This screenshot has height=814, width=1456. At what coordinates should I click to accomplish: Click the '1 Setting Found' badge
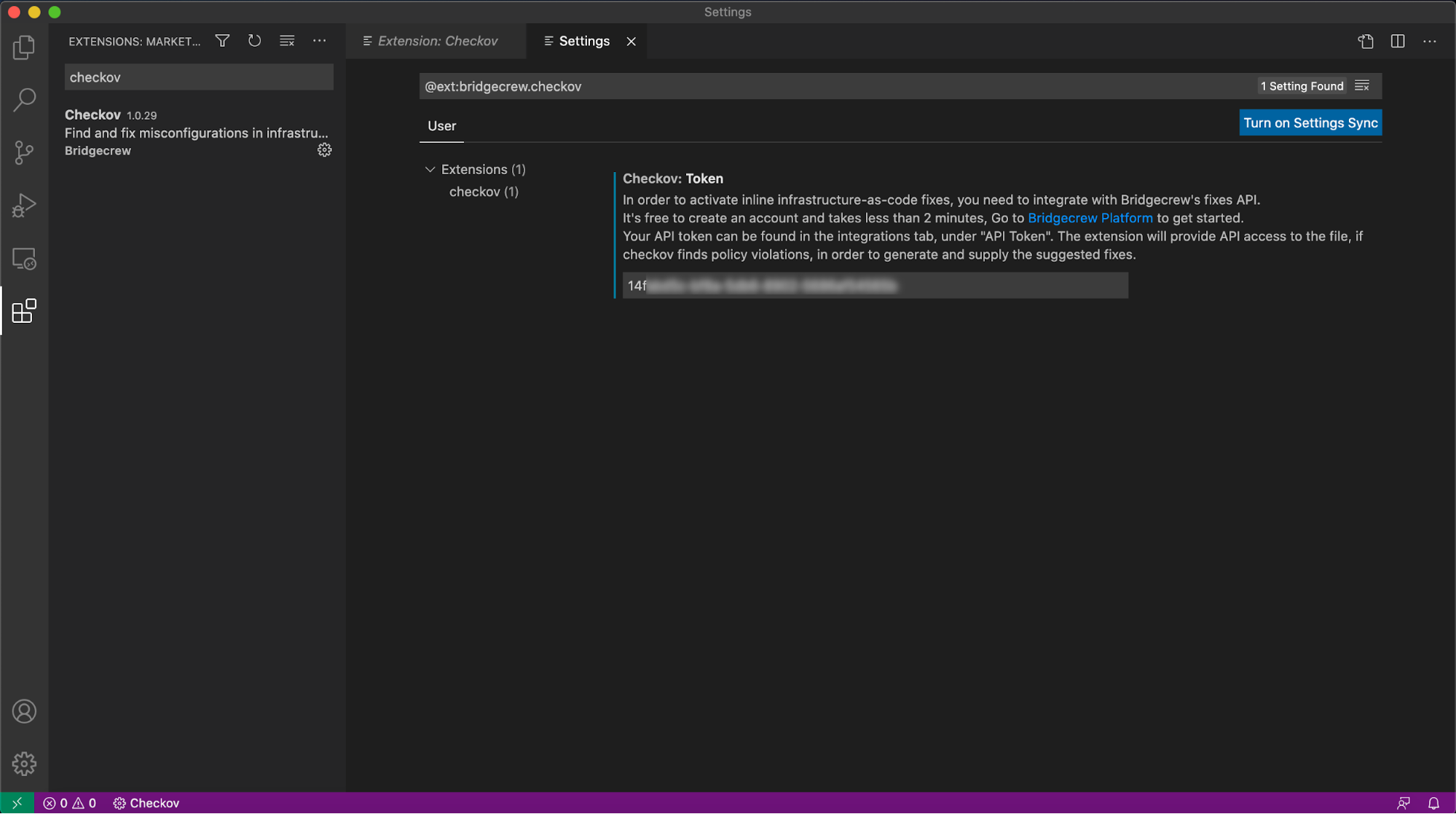1302,86
